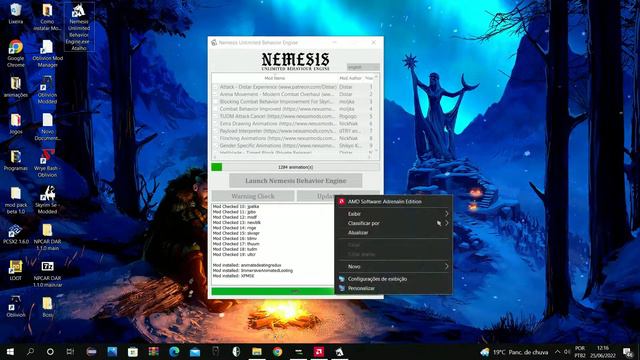The height and width of the screenshot is (360, 640).
Task: Open File Explorer on the taskbar
Action: coord(257,351)
